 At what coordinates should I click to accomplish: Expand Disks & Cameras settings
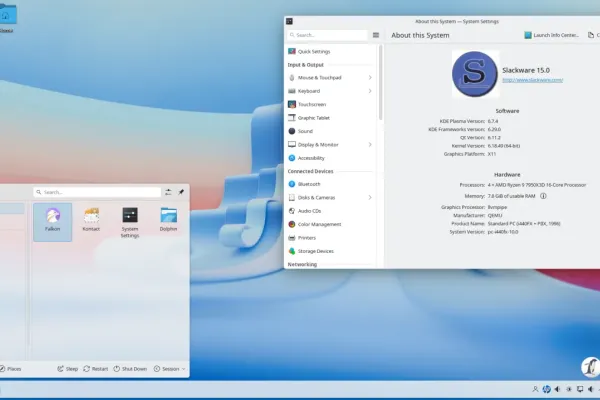point(330,197)
